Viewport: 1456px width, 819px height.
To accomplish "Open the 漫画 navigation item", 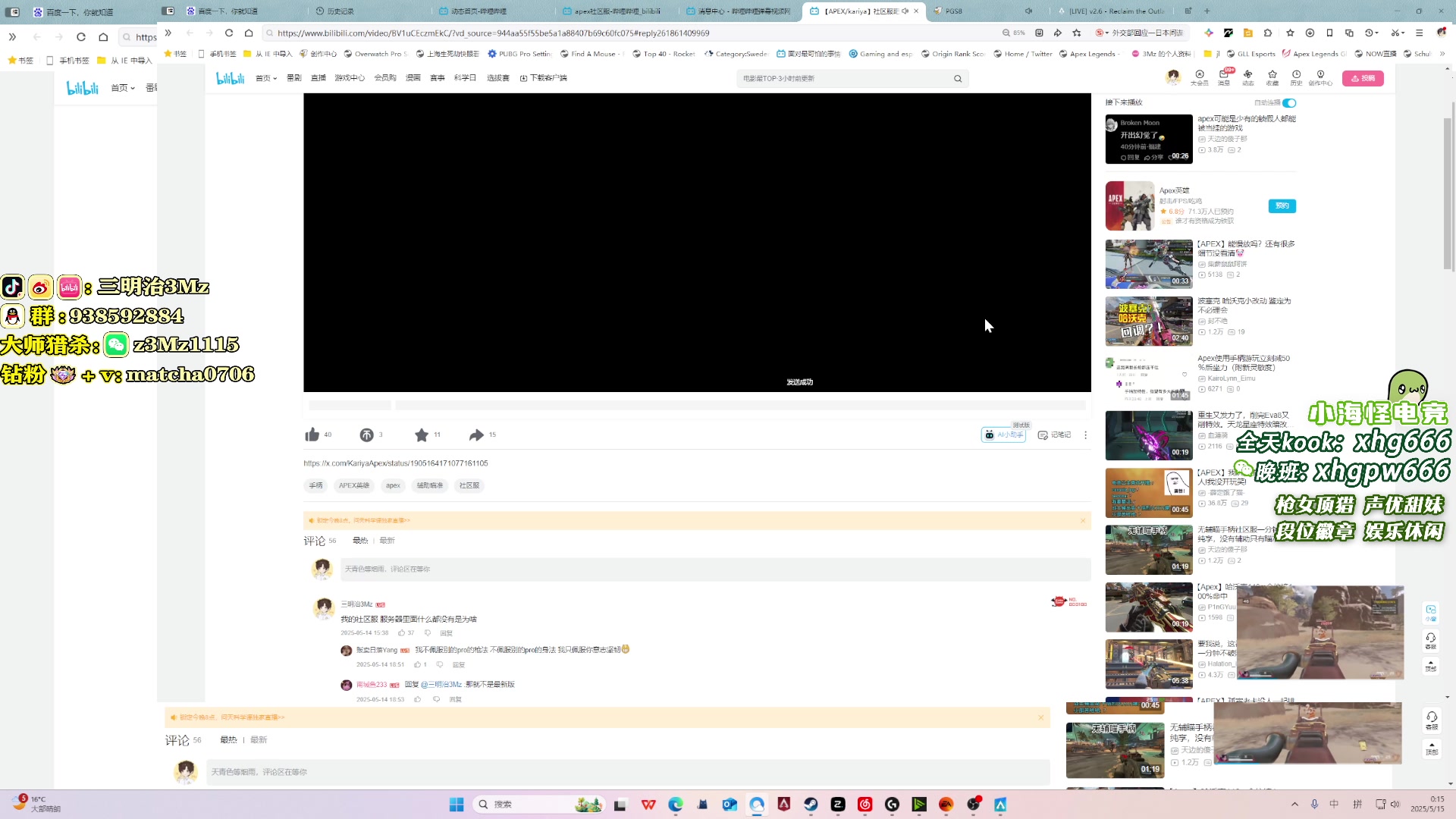I will coord(413,78).
